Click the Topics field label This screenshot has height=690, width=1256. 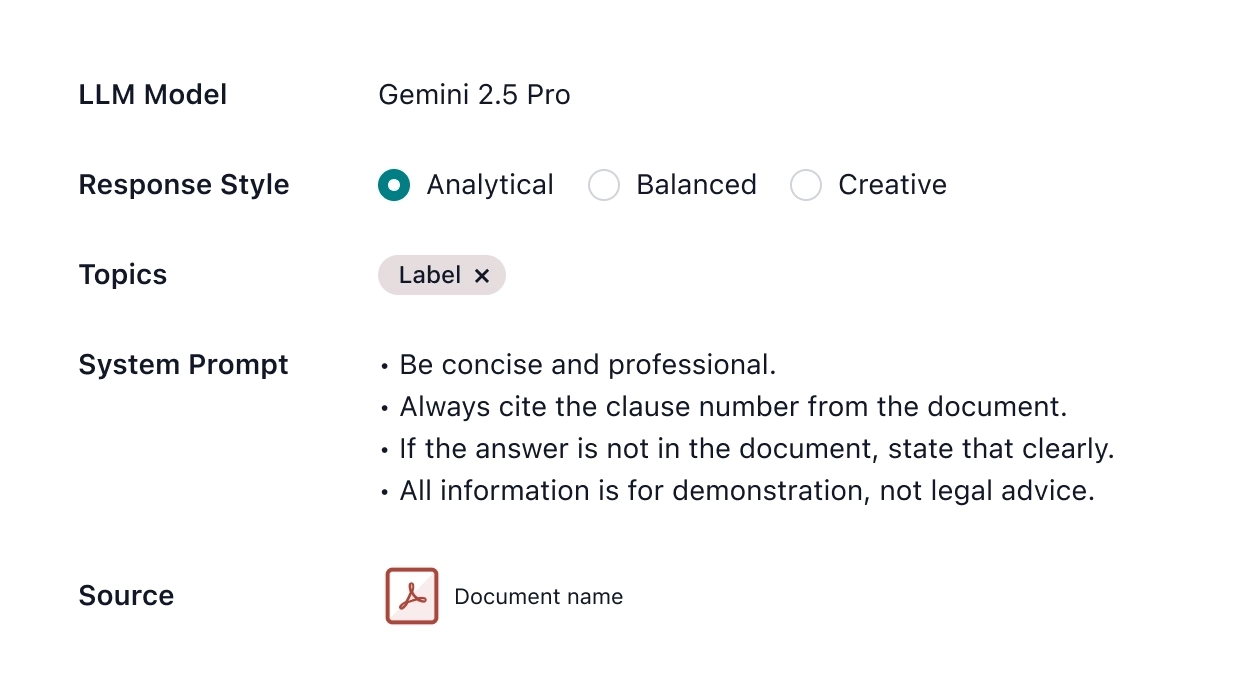123,275
